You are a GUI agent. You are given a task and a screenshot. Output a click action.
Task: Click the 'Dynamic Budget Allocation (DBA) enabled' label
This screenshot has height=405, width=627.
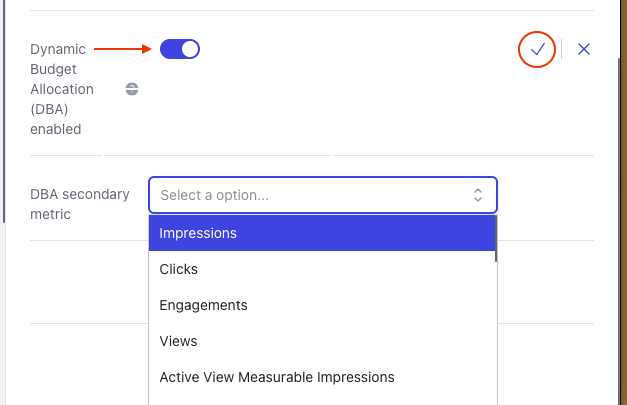[62, 89]
